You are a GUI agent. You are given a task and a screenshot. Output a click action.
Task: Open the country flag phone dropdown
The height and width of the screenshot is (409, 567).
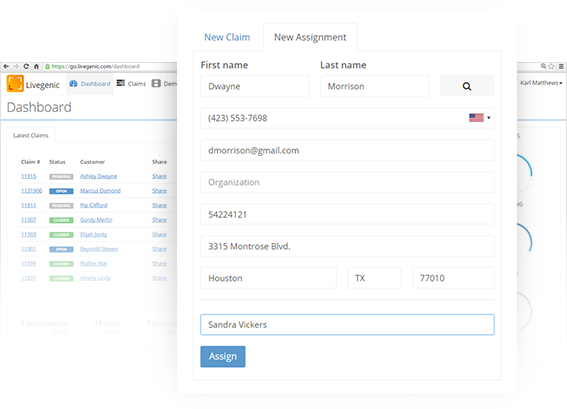click(x=479, y=118)
